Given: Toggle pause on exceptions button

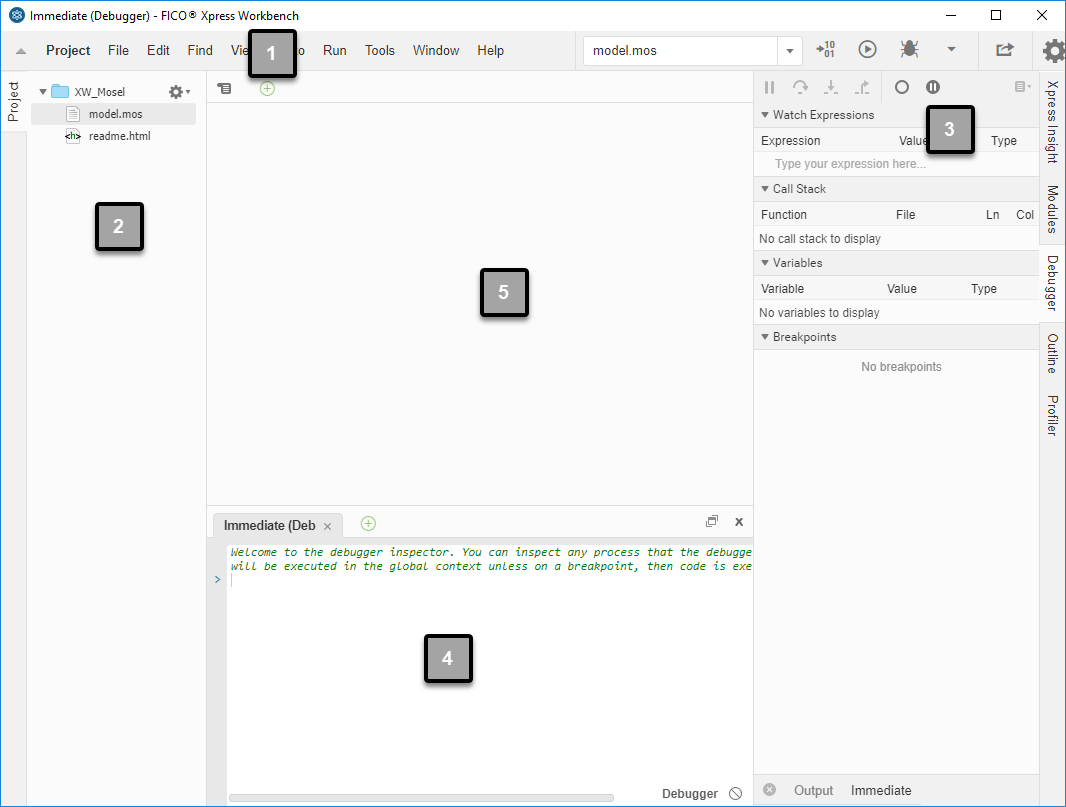Looking at the screenshot, I should tap(932, 88).
